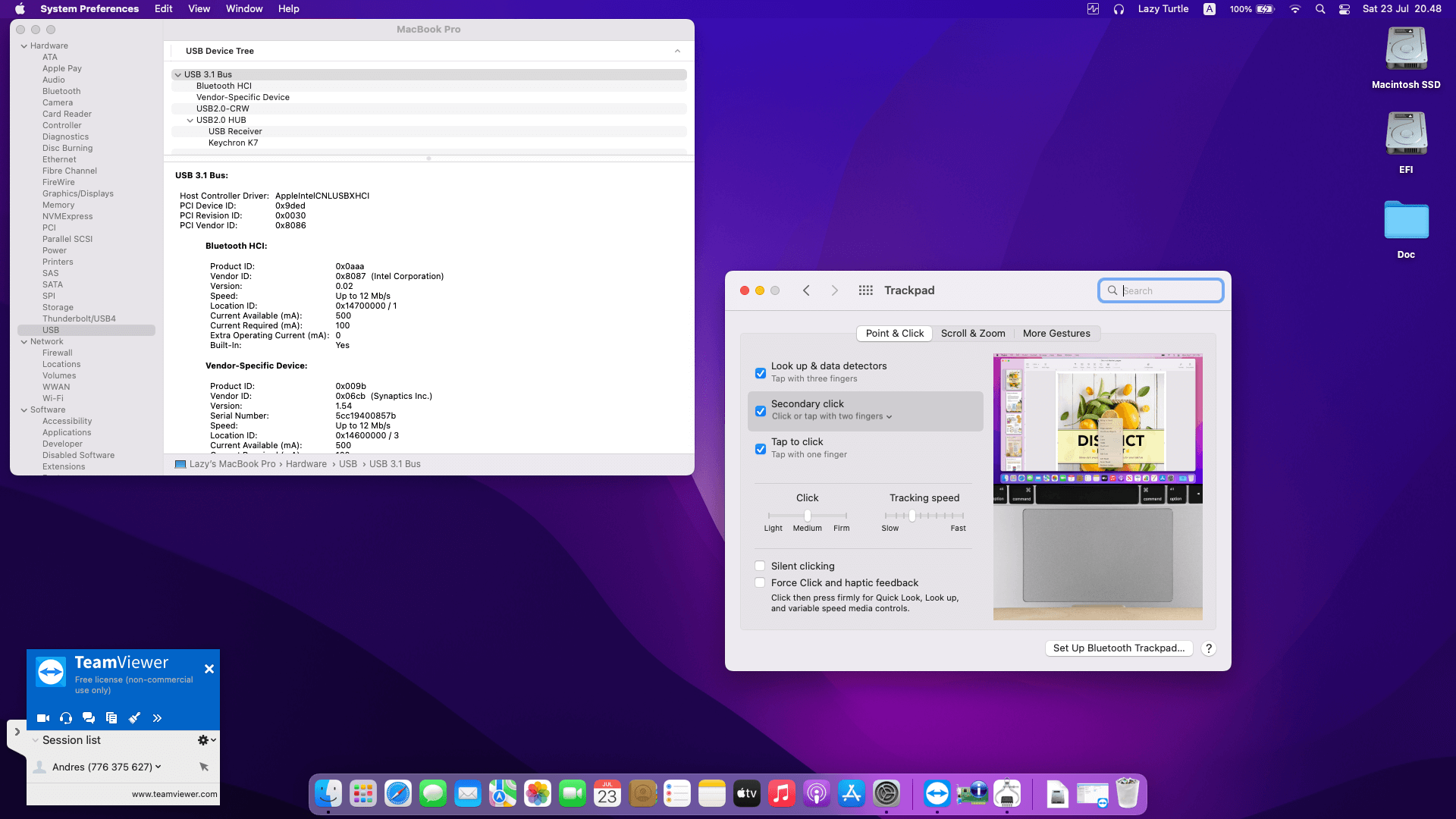Viewport: 1456px width, 819px height.
Task: Go forward in System Preferences
Action: [x=834, y=290]
